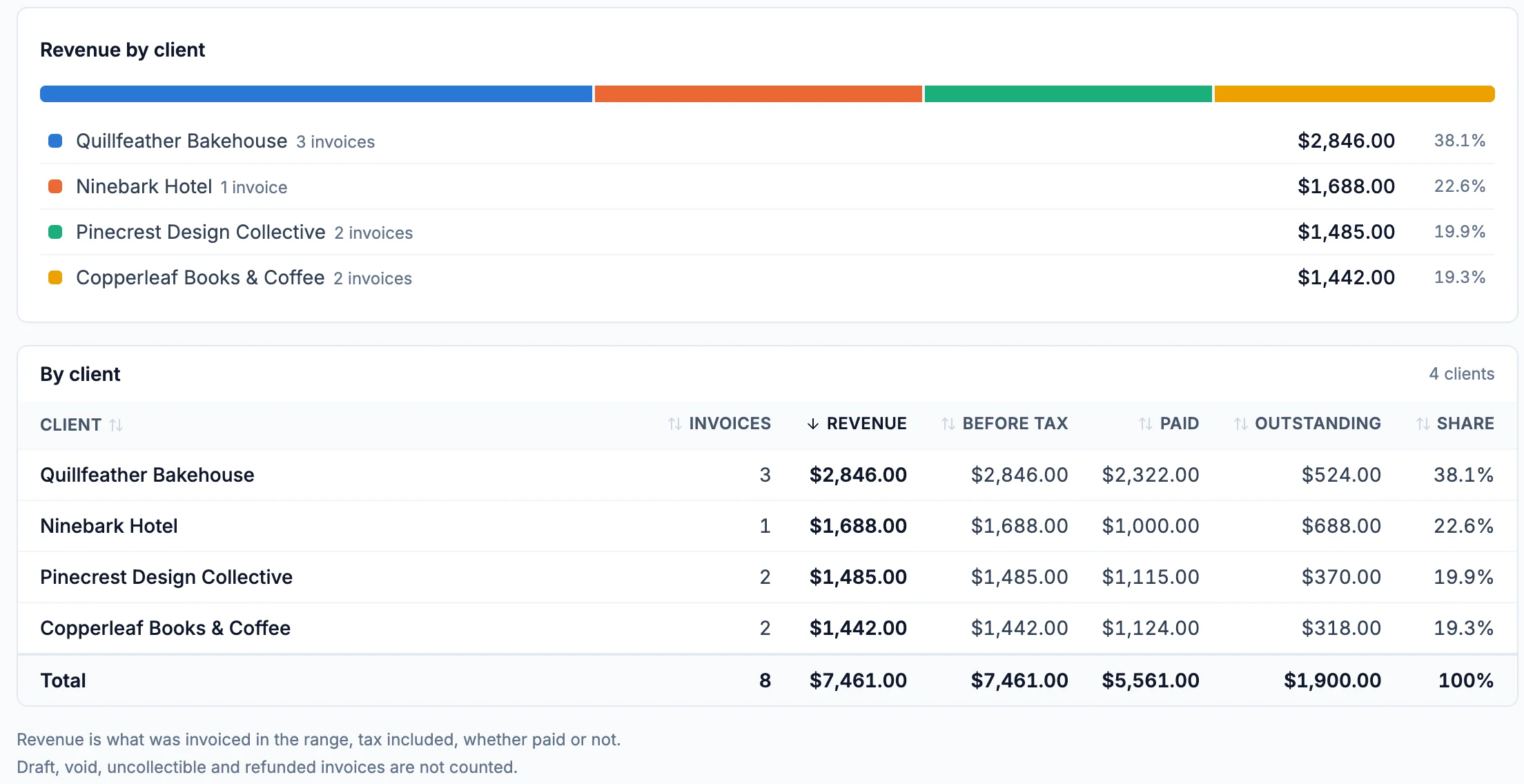1524x784 pixels.
Task: Click the $524.00 outstanding amount
Action: [x=1341, y=475]
